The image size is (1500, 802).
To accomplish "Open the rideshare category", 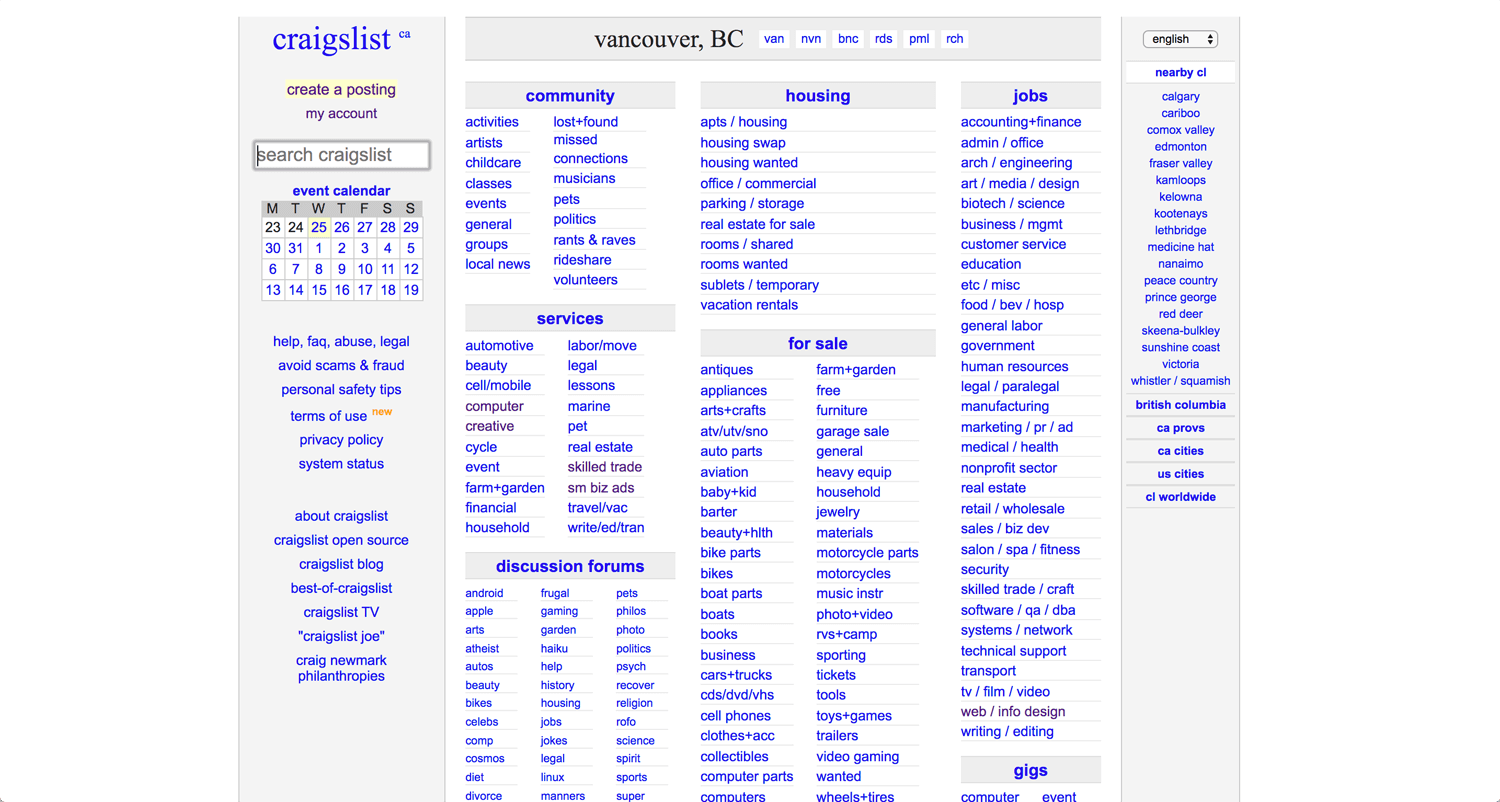I will (x=582, y=260).
